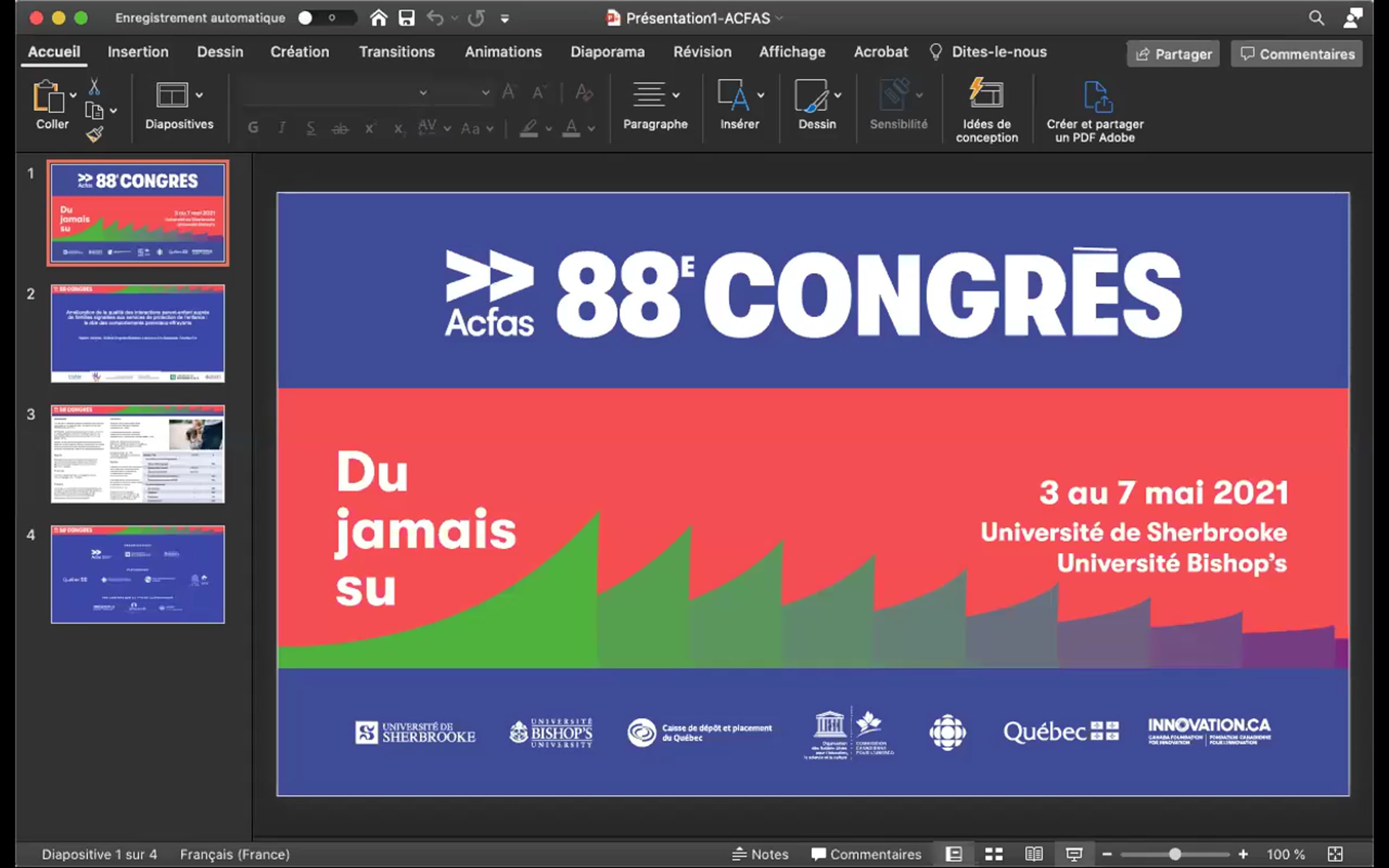
Task: Click Français (France) language in status bar
Action: pos(235,854)
